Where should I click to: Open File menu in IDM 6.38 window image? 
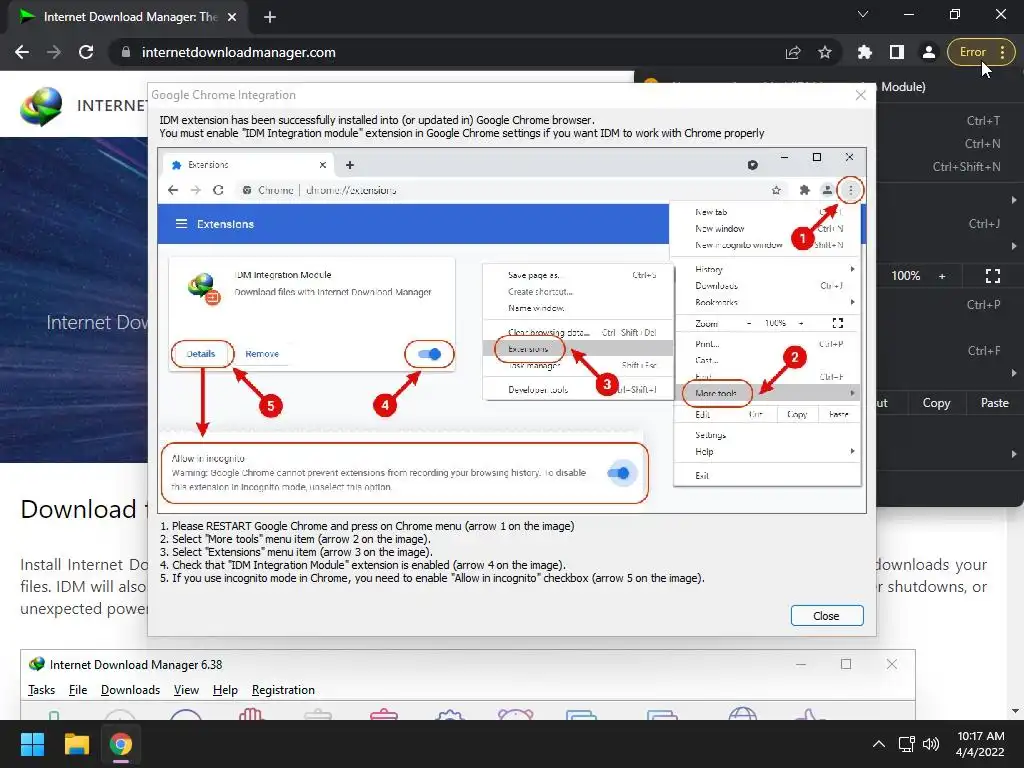pyautogui.click(x=78, y=690)
